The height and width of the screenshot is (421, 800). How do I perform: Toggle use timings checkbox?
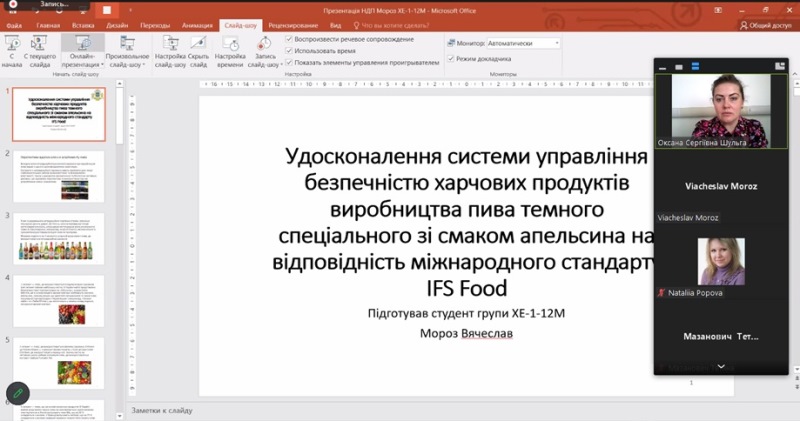coord(289,50)
